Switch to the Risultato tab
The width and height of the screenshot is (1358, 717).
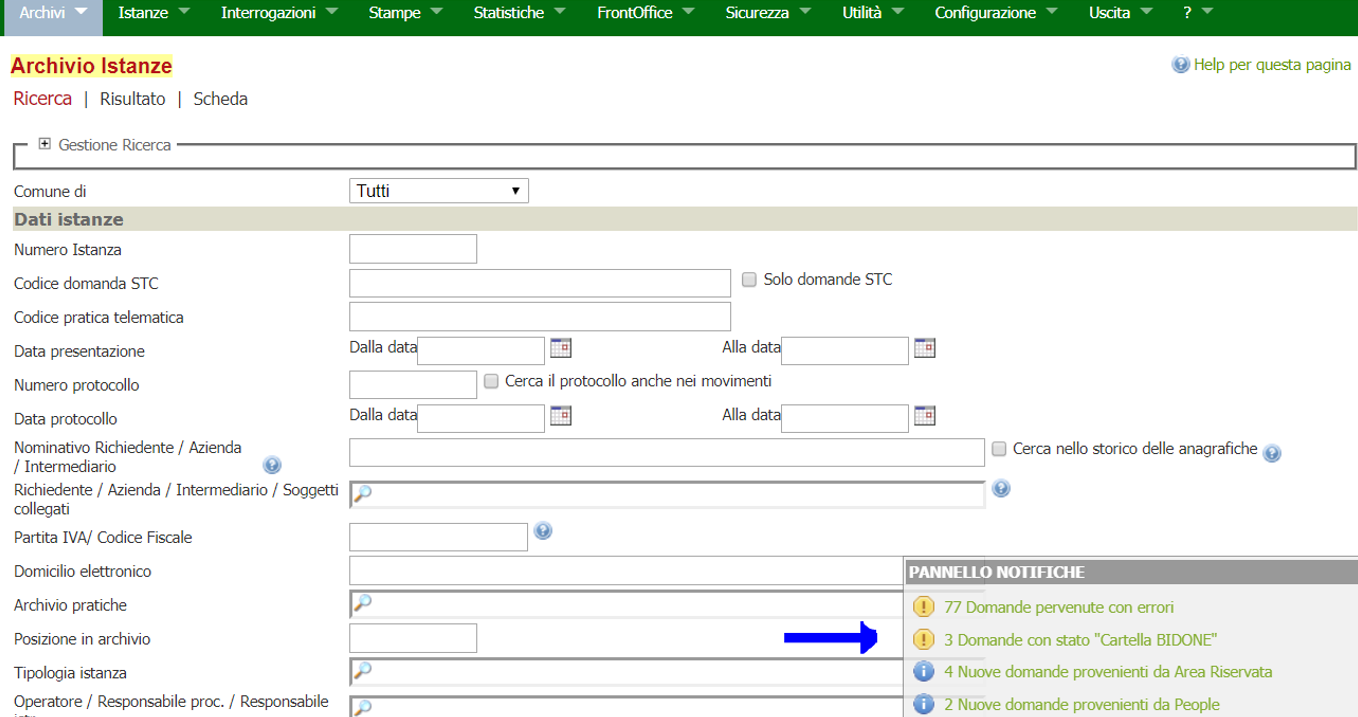click(132, 99)
